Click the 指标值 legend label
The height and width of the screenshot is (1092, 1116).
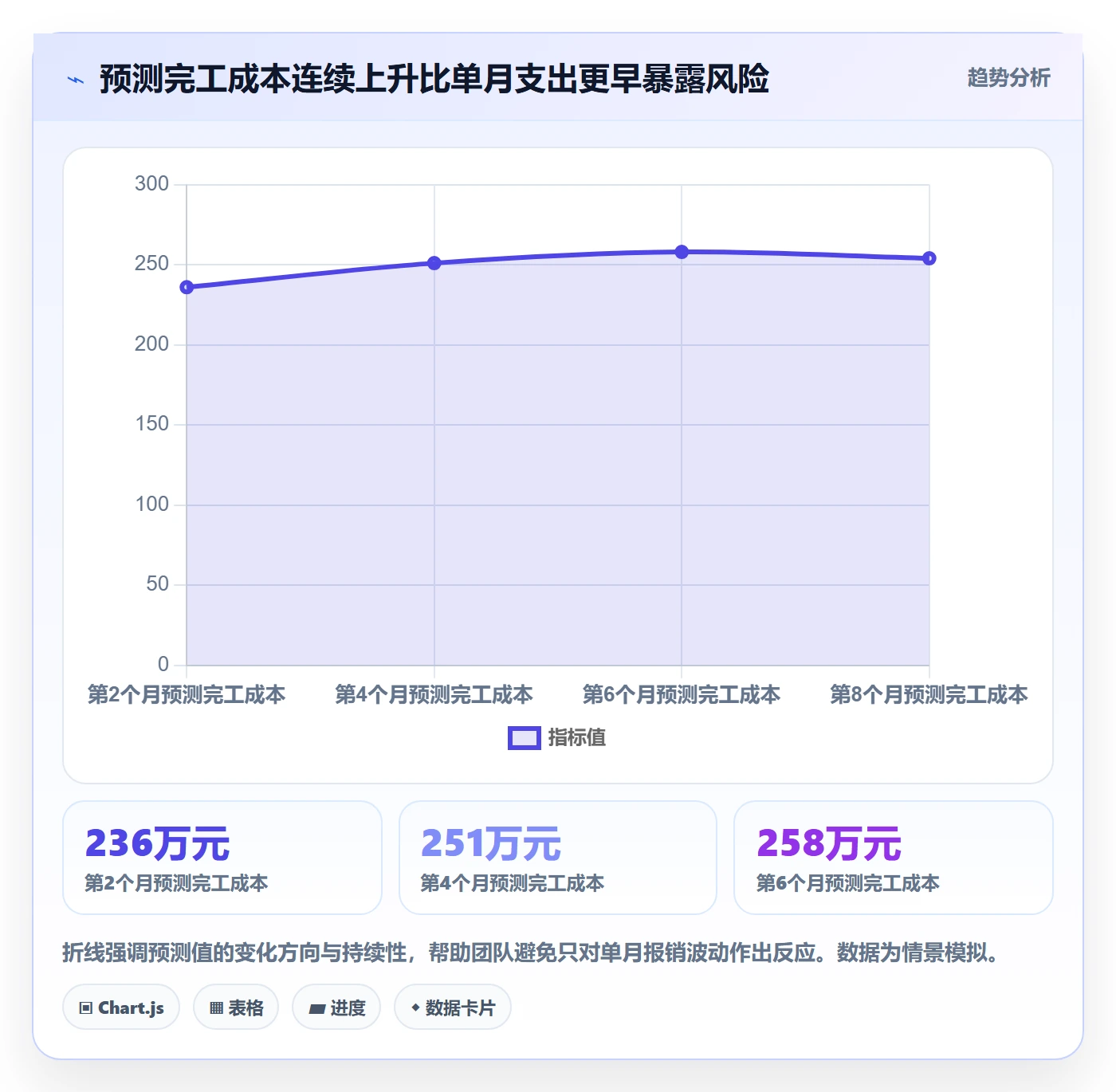(577, 738)
